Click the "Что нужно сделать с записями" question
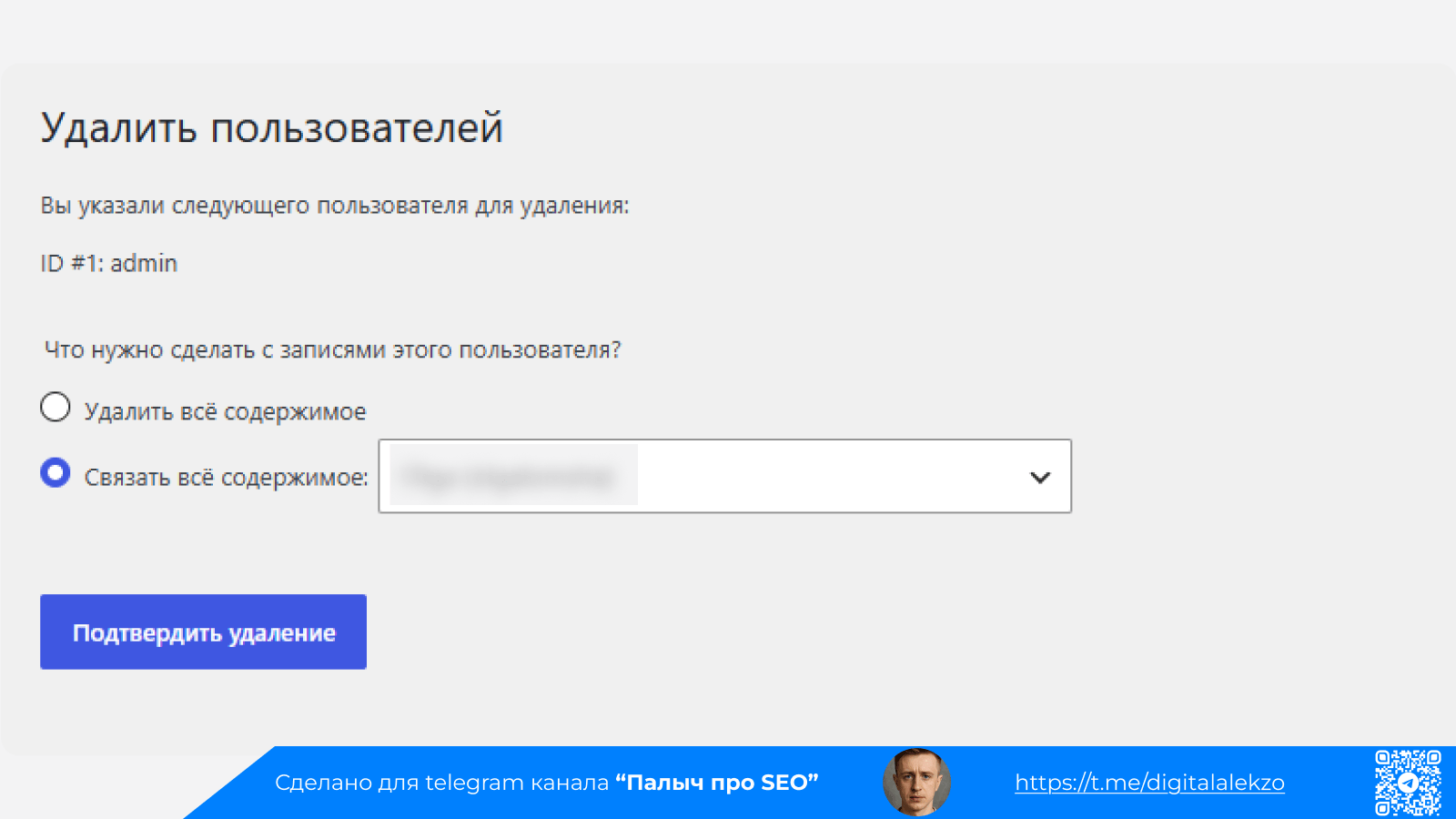Screen dimensions: 1456x819 tap(333, 350)
